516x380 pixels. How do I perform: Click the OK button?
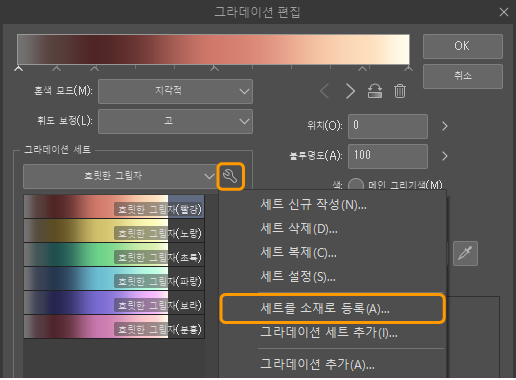463,46
